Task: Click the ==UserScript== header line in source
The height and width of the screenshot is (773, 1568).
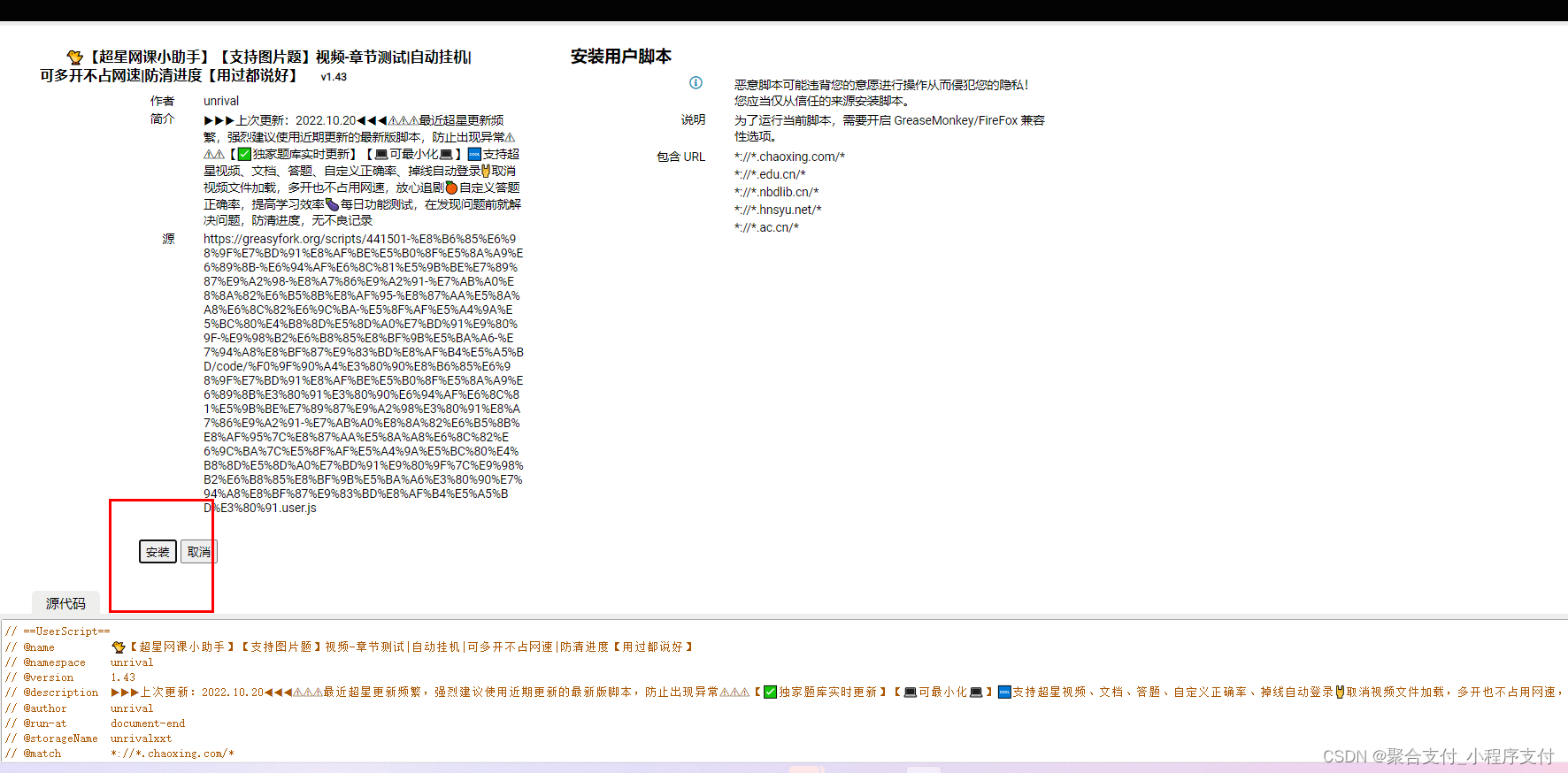Action: pos(58,631)
